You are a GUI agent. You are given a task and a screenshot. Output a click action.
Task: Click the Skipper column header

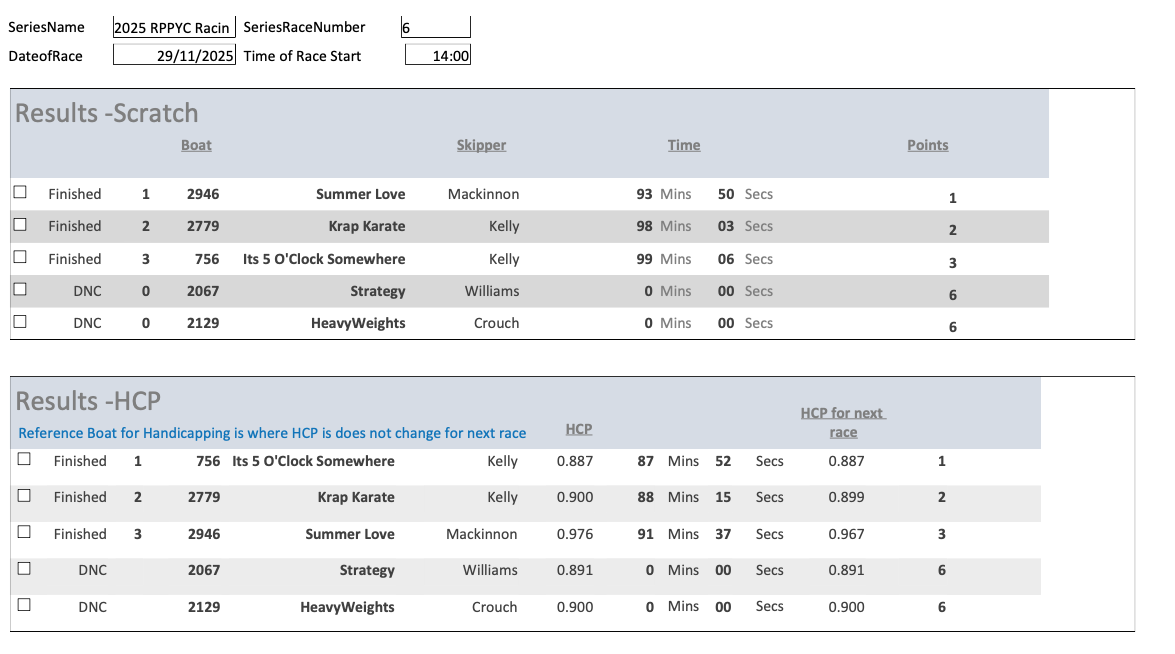pyautogui.click(x=481, y=145)
